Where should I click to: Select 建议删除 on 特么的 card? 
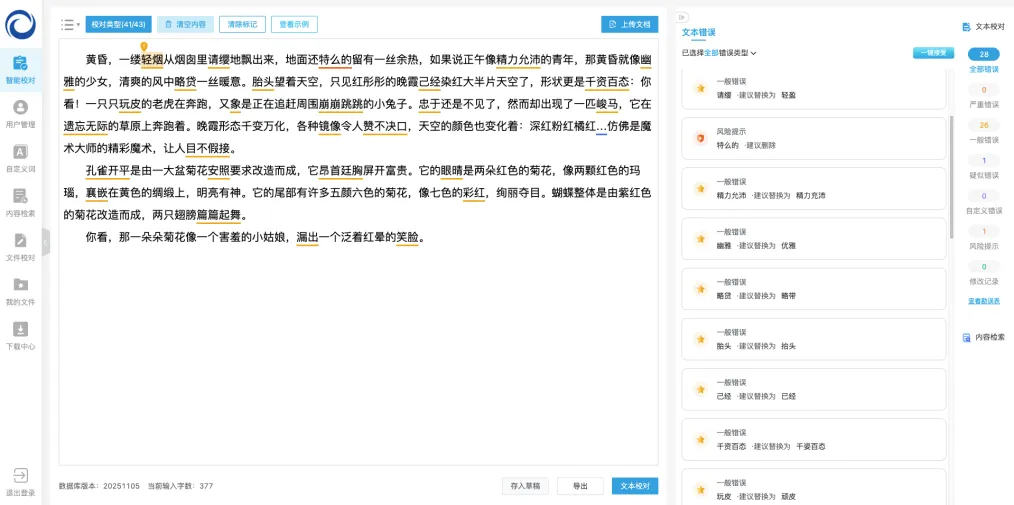pyautogui.click(x=760, y=145)
